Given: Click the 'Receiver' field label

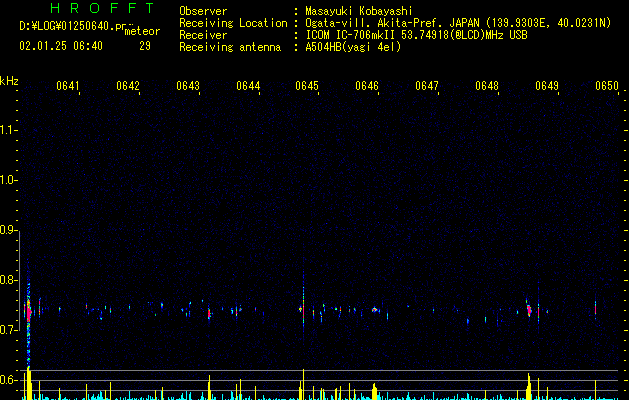Looking at the screenshot, I should pos(203,35).
